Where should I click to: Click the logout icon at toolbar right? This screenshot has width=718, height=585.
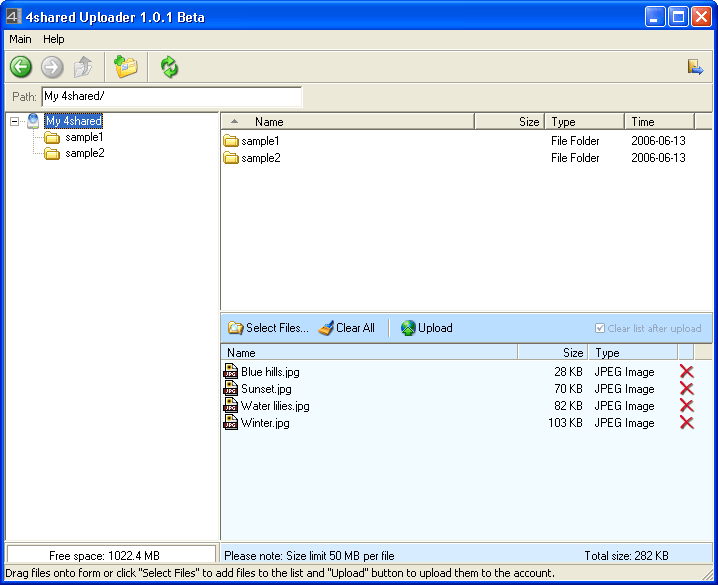pyautogui.click(x=695, y=67)
